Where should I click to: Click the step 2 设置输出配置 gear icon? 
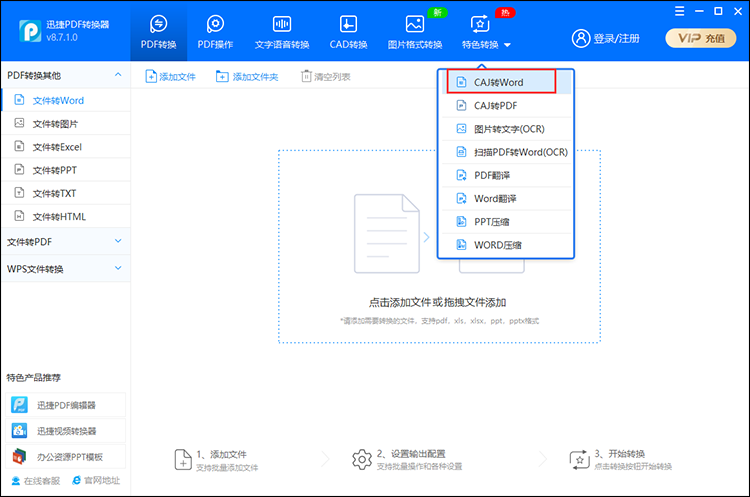click(362, 460)
